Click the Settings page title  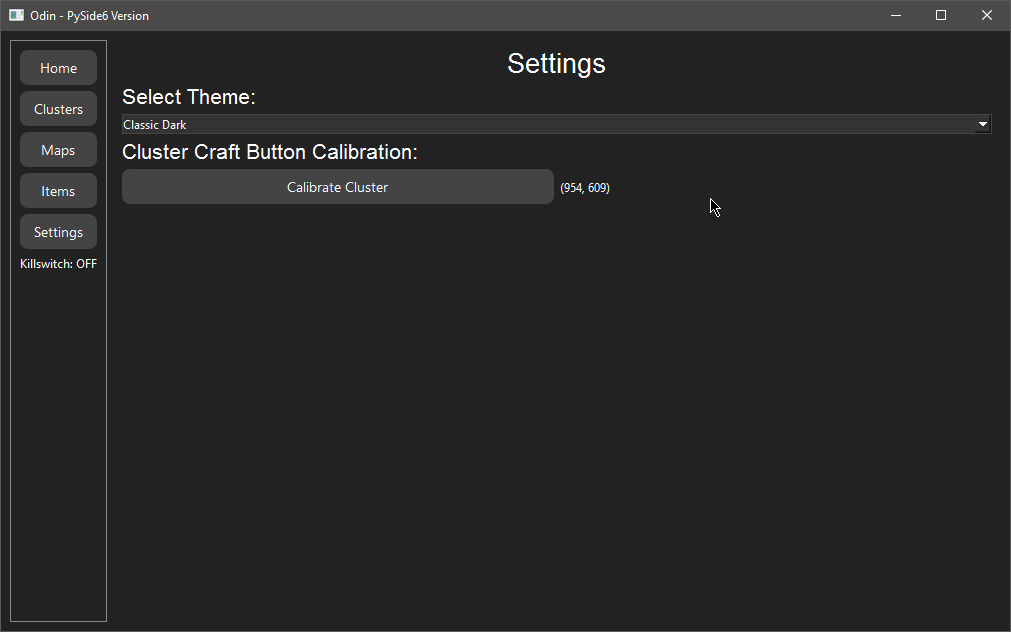(556, 63)
